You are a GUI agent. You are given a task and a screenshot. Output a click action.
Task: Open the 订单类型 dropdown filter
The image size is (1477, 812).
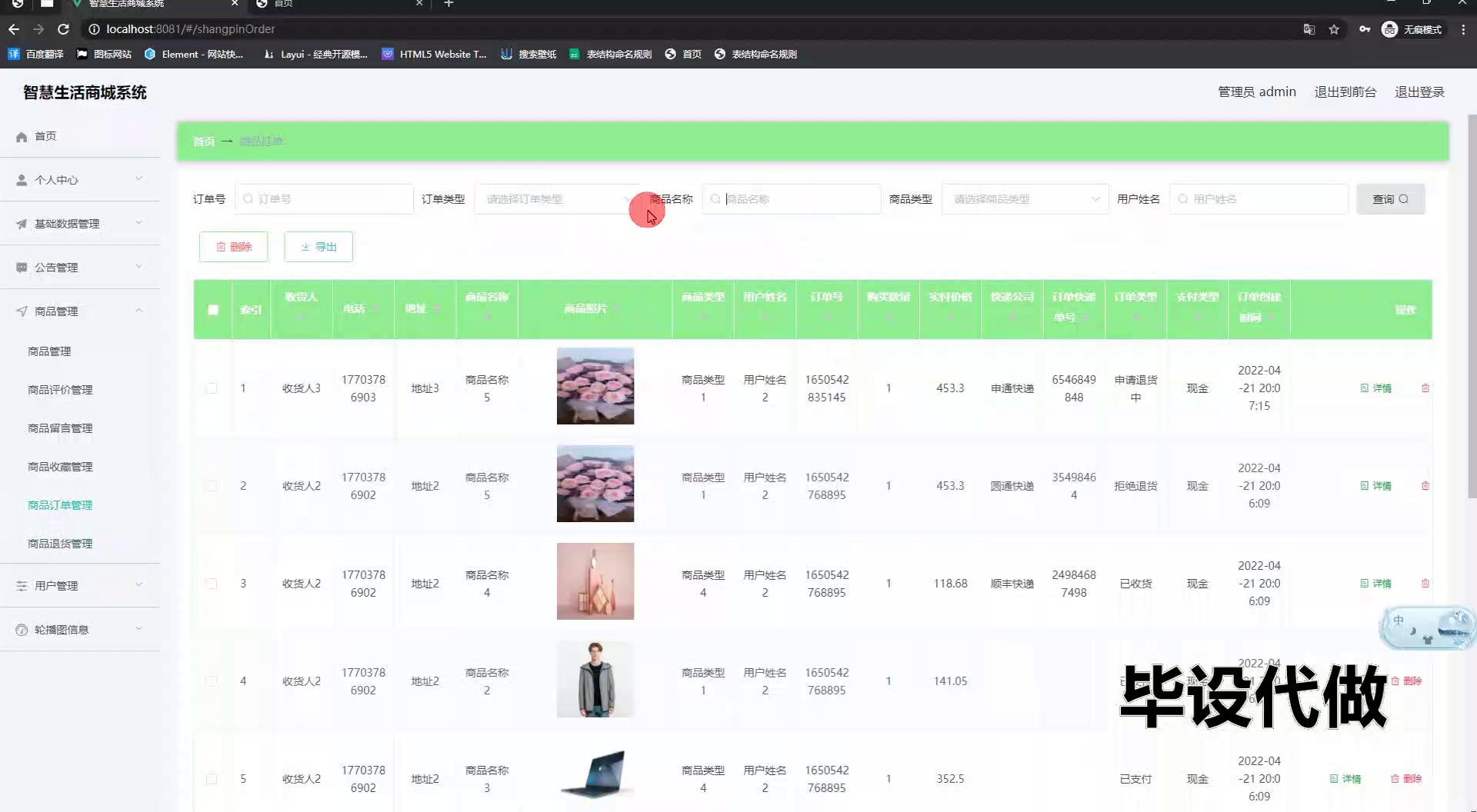click(x=558, y=199)
